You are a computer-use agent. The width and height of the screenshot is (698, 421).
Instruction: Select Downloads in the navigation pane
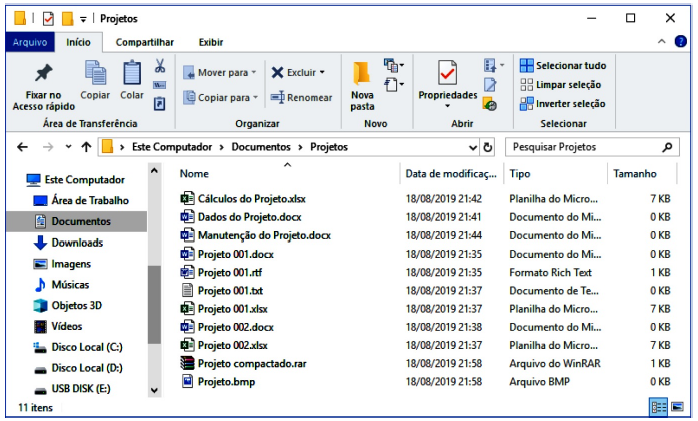[x=77, y=243]
